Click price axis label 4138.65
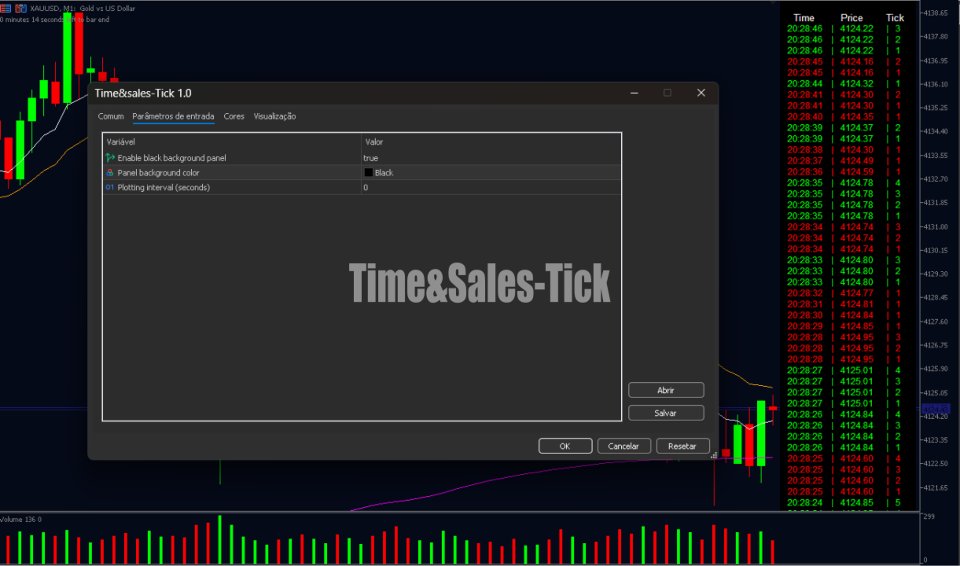This screenshot has height=566, width=960. [936, 13]
